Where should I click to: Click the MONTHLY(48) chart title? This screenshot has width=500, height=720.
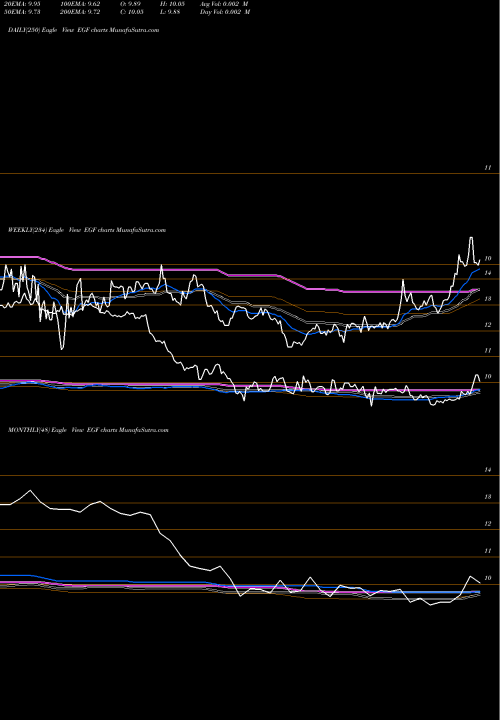(x=88, y=430)
